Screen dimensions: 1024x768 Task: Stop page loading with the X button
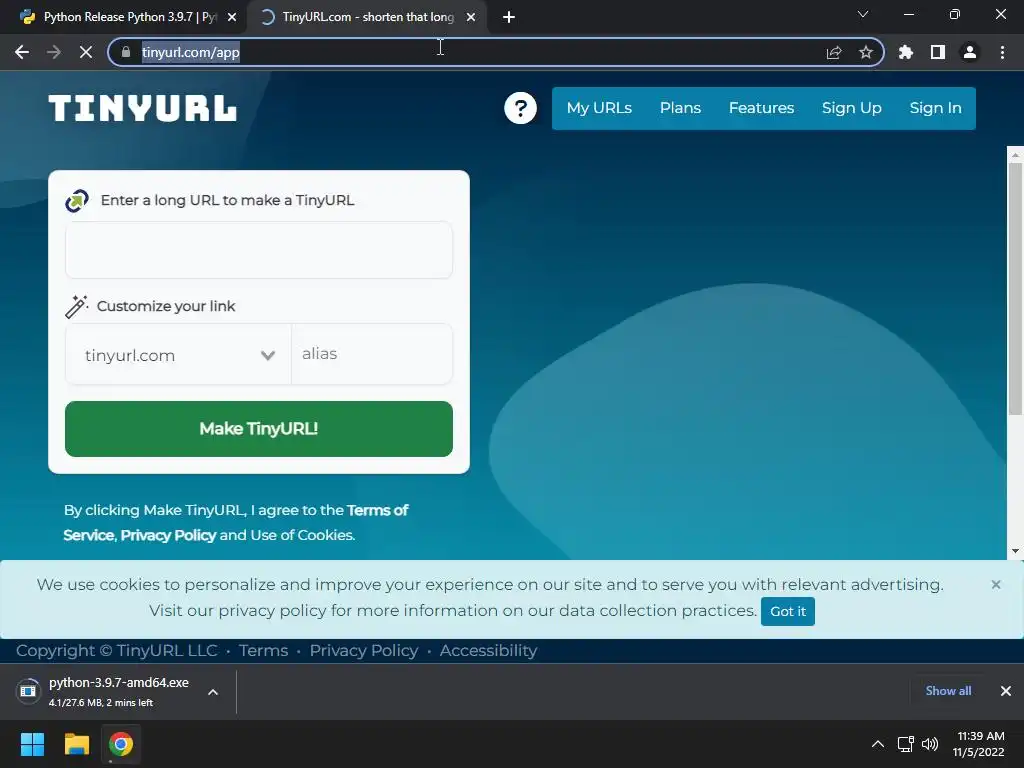86,52
